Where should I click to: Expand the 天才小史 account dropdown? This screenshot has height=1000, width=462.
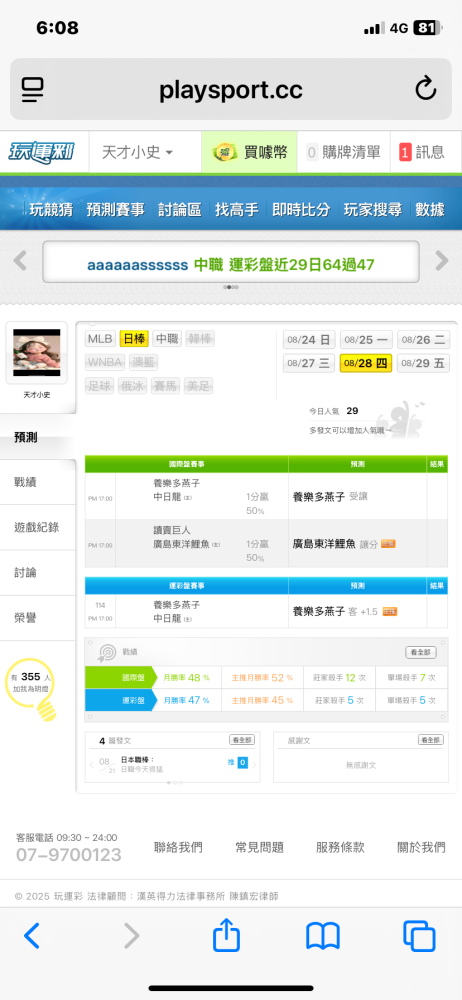137,152
